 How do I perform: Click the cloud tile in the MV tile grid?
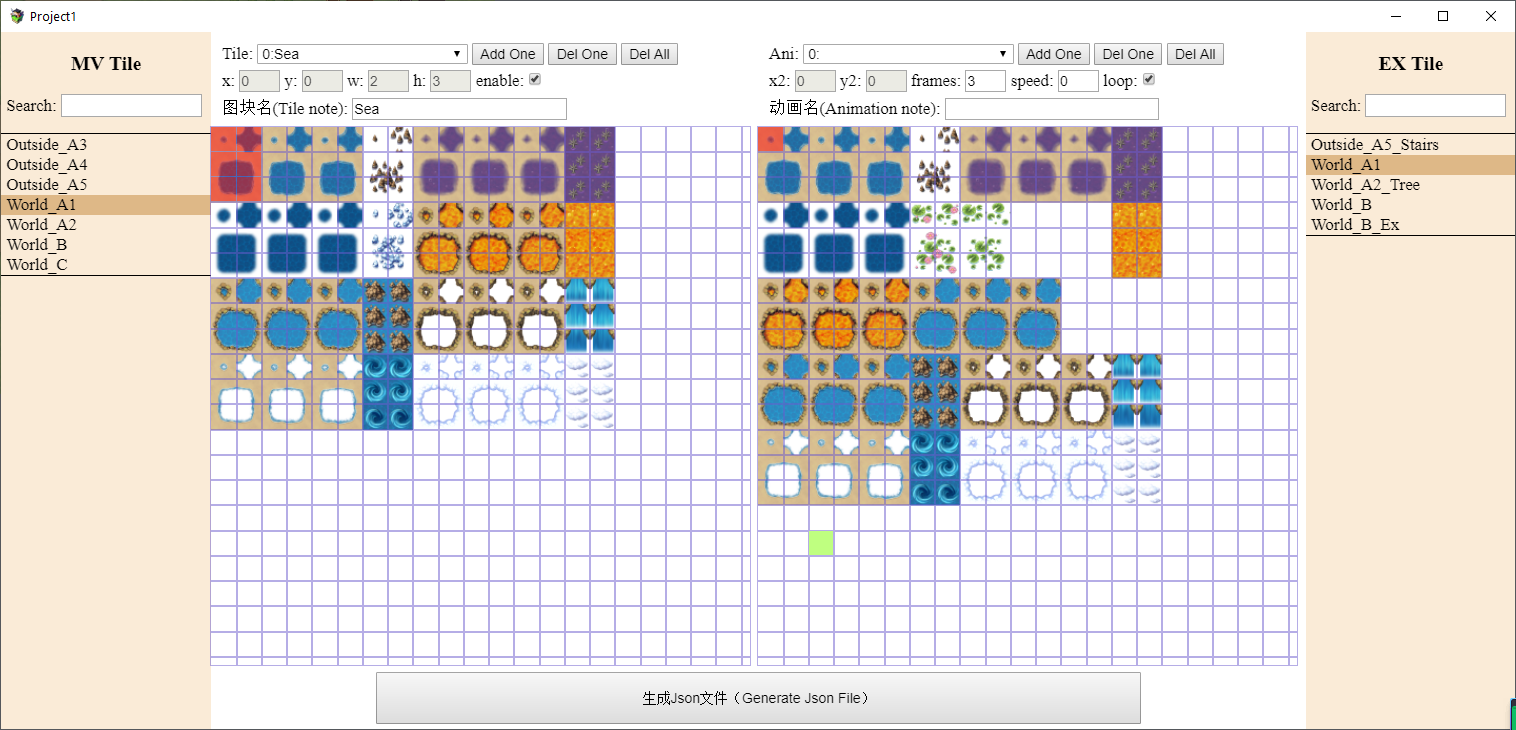click(x=590, y=392)
